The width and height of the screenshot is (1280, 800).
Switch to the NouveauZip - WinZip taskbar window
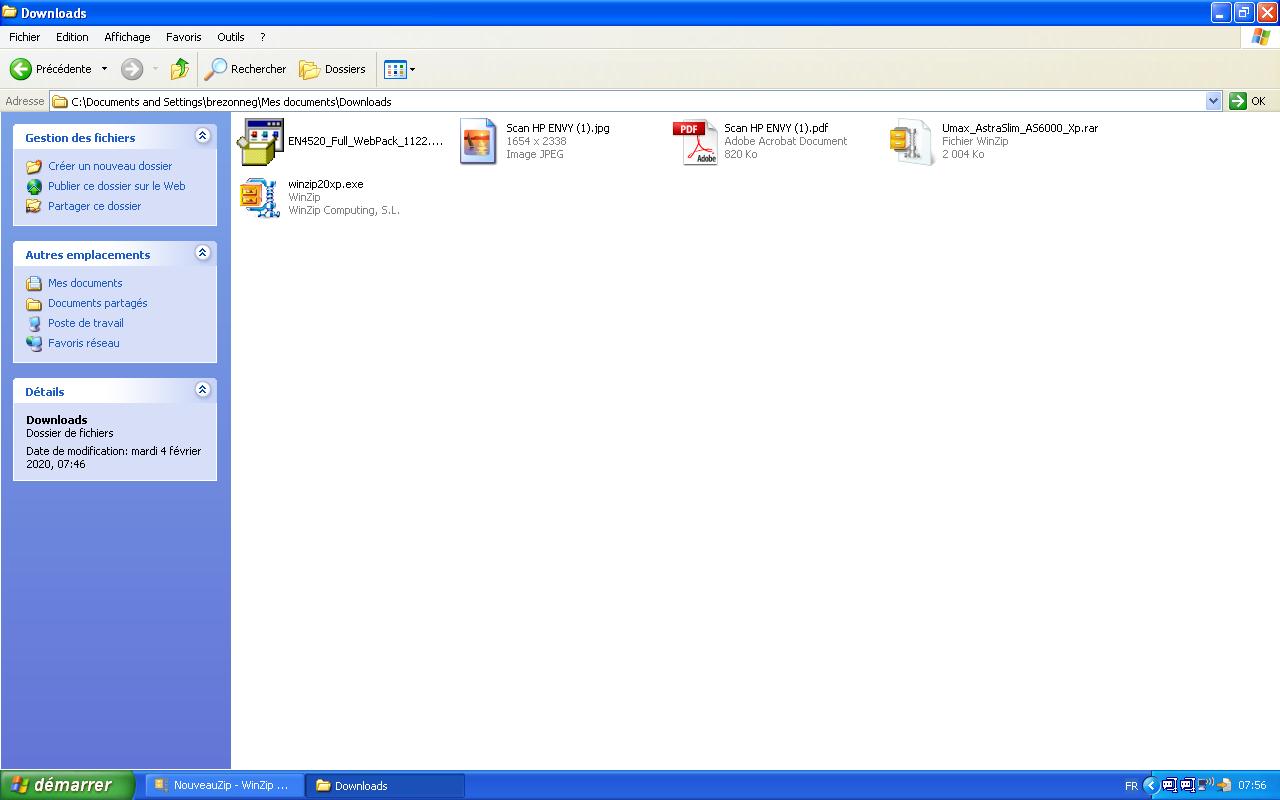pyautogui.click(x=225, y=785)
